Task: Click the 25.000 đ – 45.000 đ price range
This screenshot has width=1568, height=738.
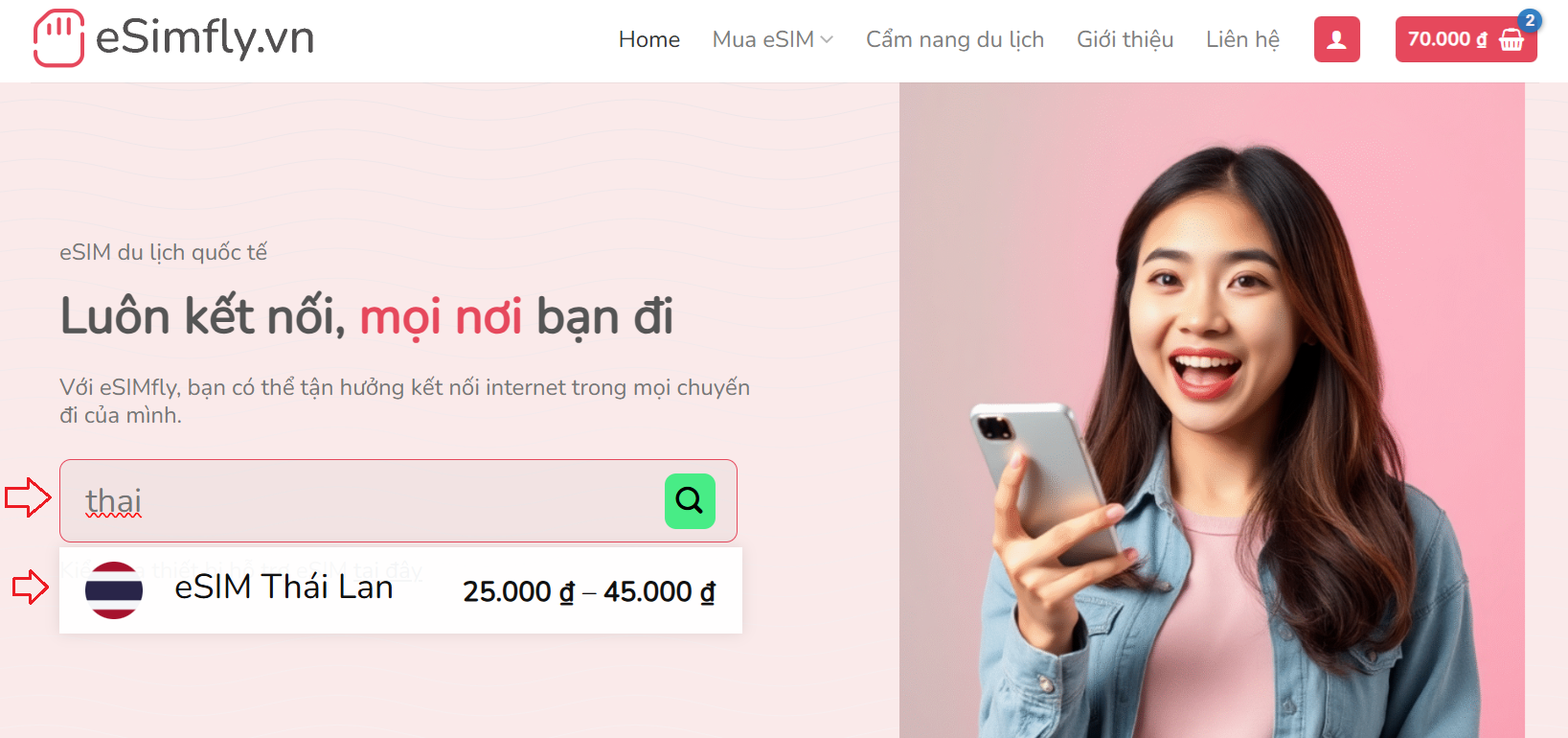Action: pyautogui.click(x=589, y=592)
